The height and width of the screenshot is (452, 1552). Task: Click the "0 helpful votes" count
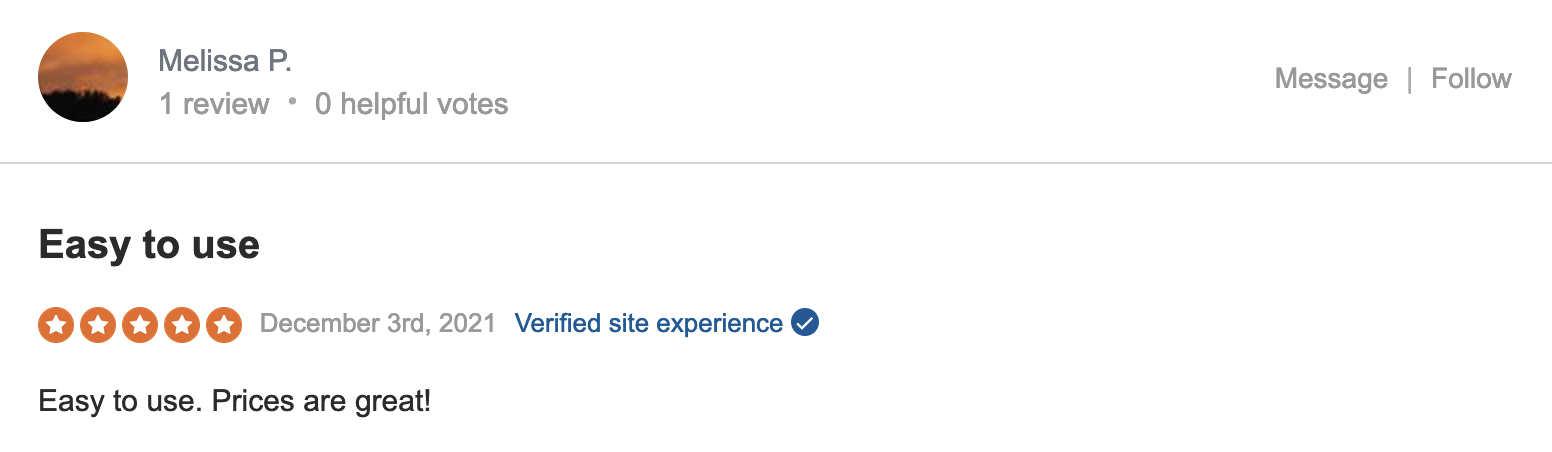pyautogui.click(x=411, y=104)
